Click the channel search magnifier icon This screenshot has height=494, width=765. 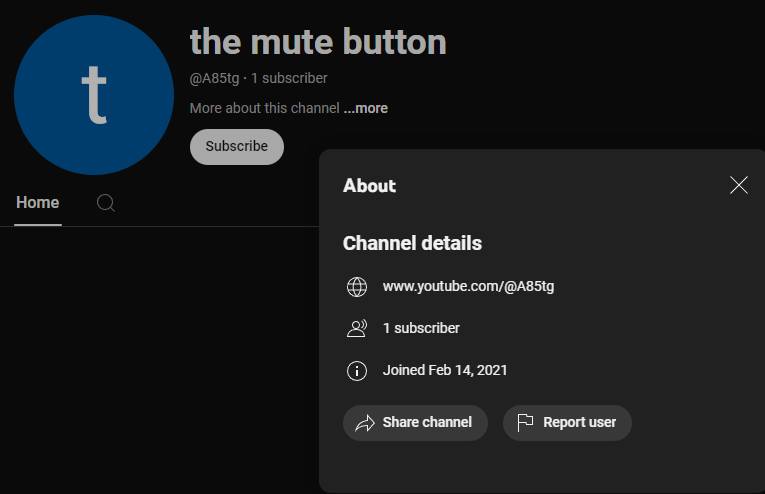(x=105, y=203)
